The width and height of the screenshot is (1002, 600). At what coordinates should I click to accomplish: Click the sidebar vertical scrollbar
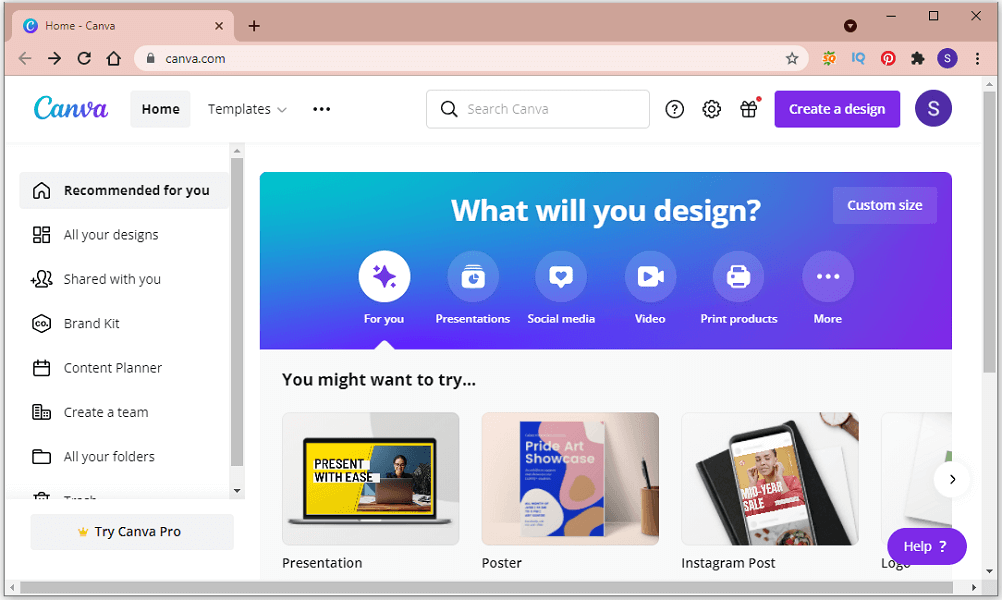point(236,312)
